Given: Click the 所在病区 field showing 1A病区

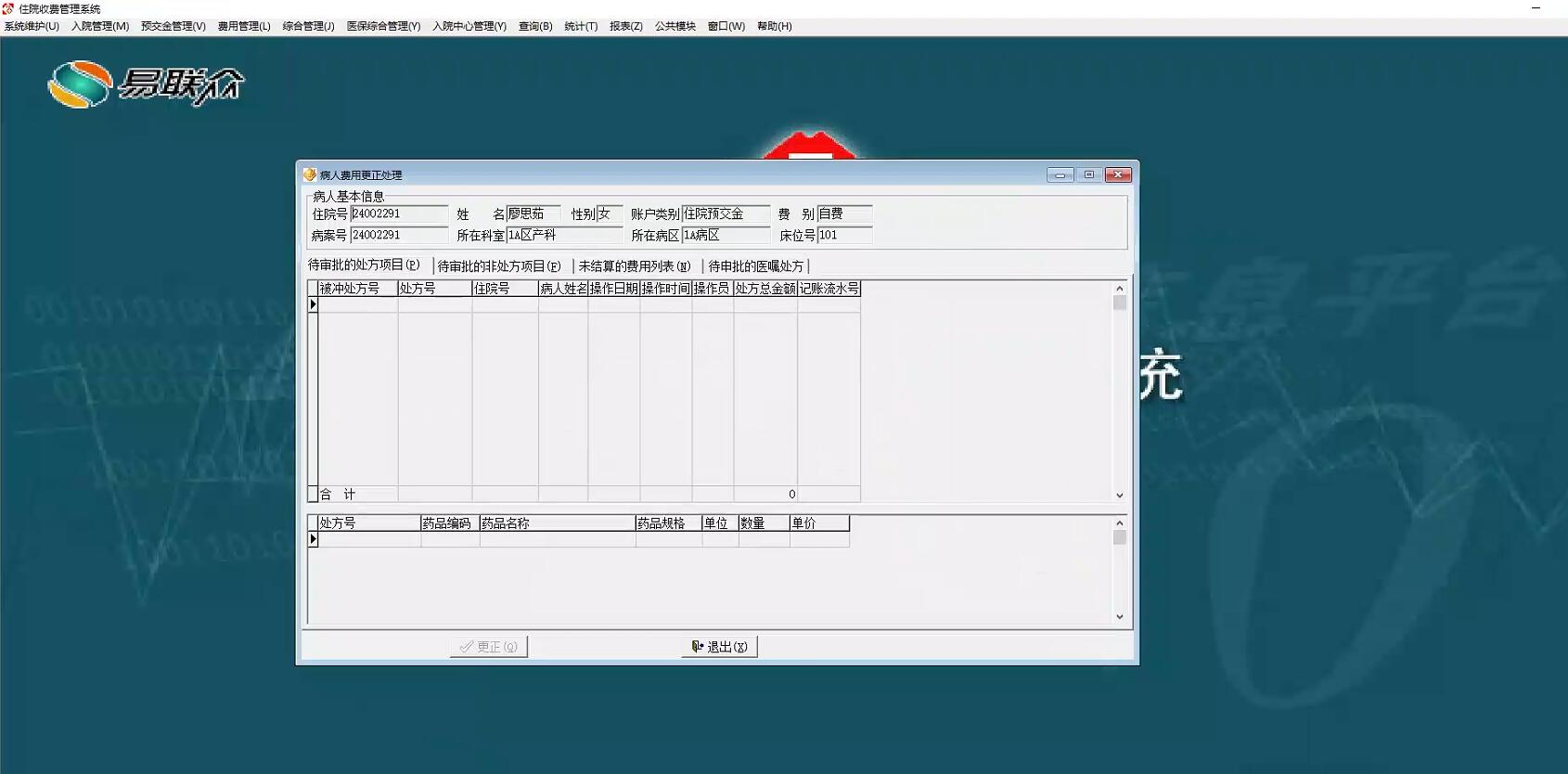Looking at the screenshot, I should 726,236.
